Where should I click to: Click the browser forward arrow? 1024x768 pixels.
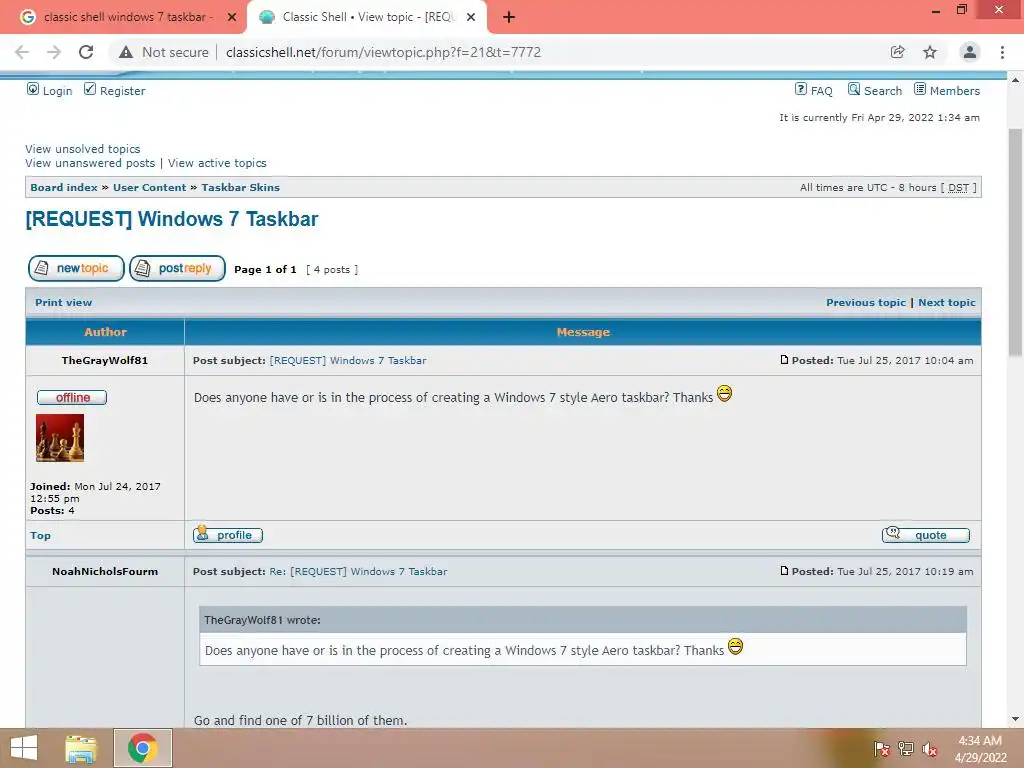(54, 52)
